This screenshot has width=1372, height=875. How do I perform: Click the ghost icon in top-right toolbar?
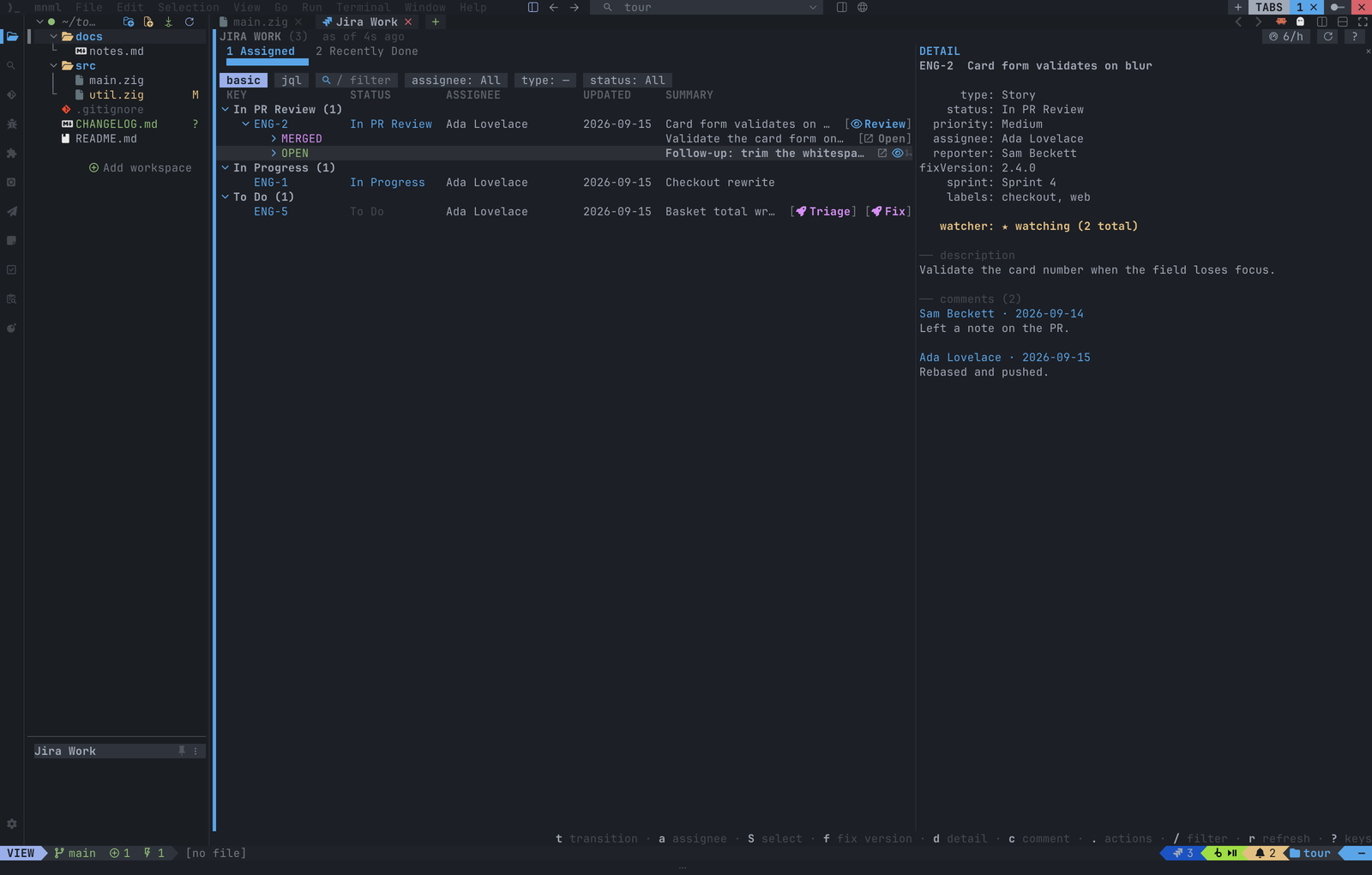point(1301,21)
